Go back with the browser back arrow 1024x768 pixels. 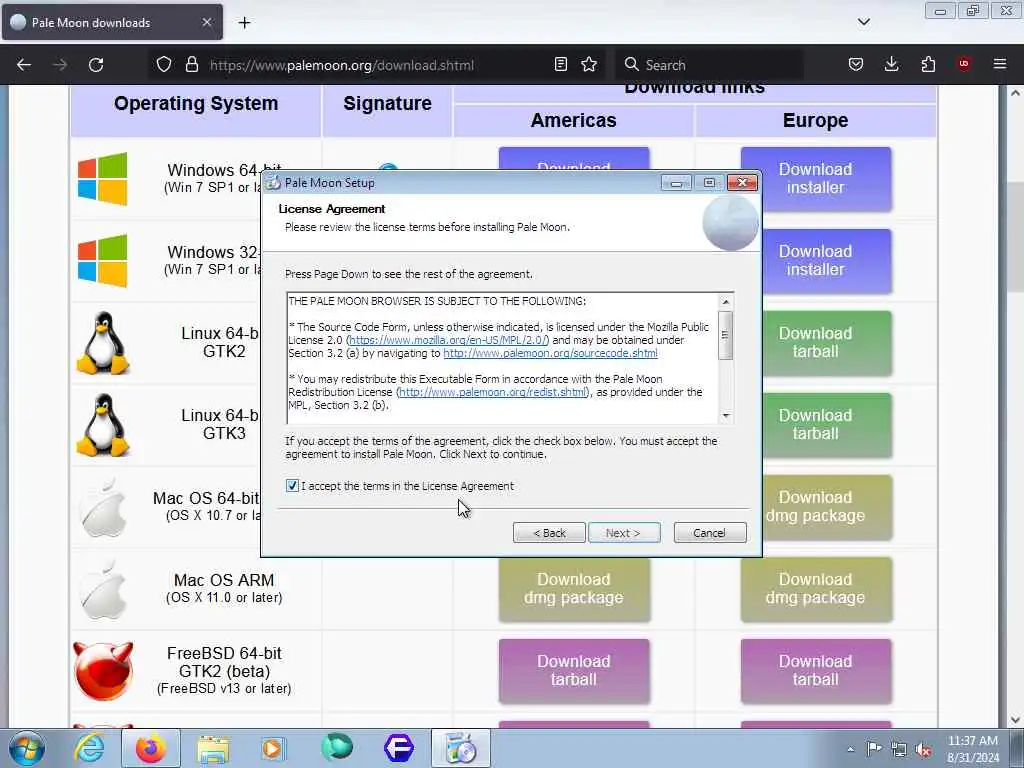[24, 65]
